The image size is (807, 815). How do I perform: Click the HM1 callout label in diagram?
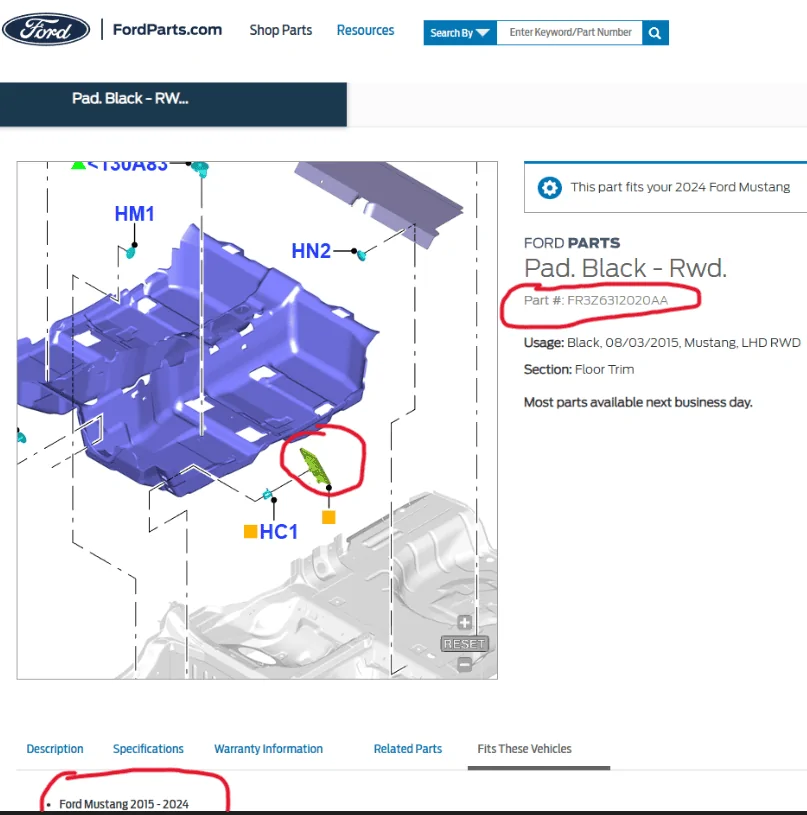(135, 214)
